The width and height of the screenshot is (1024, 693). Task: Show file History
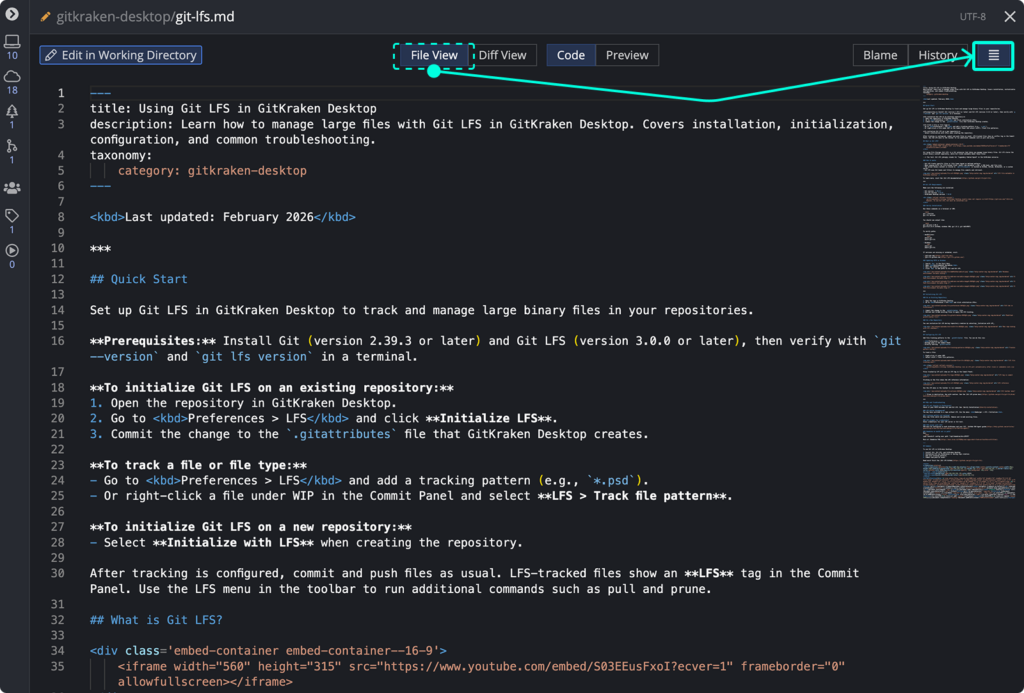937,55
